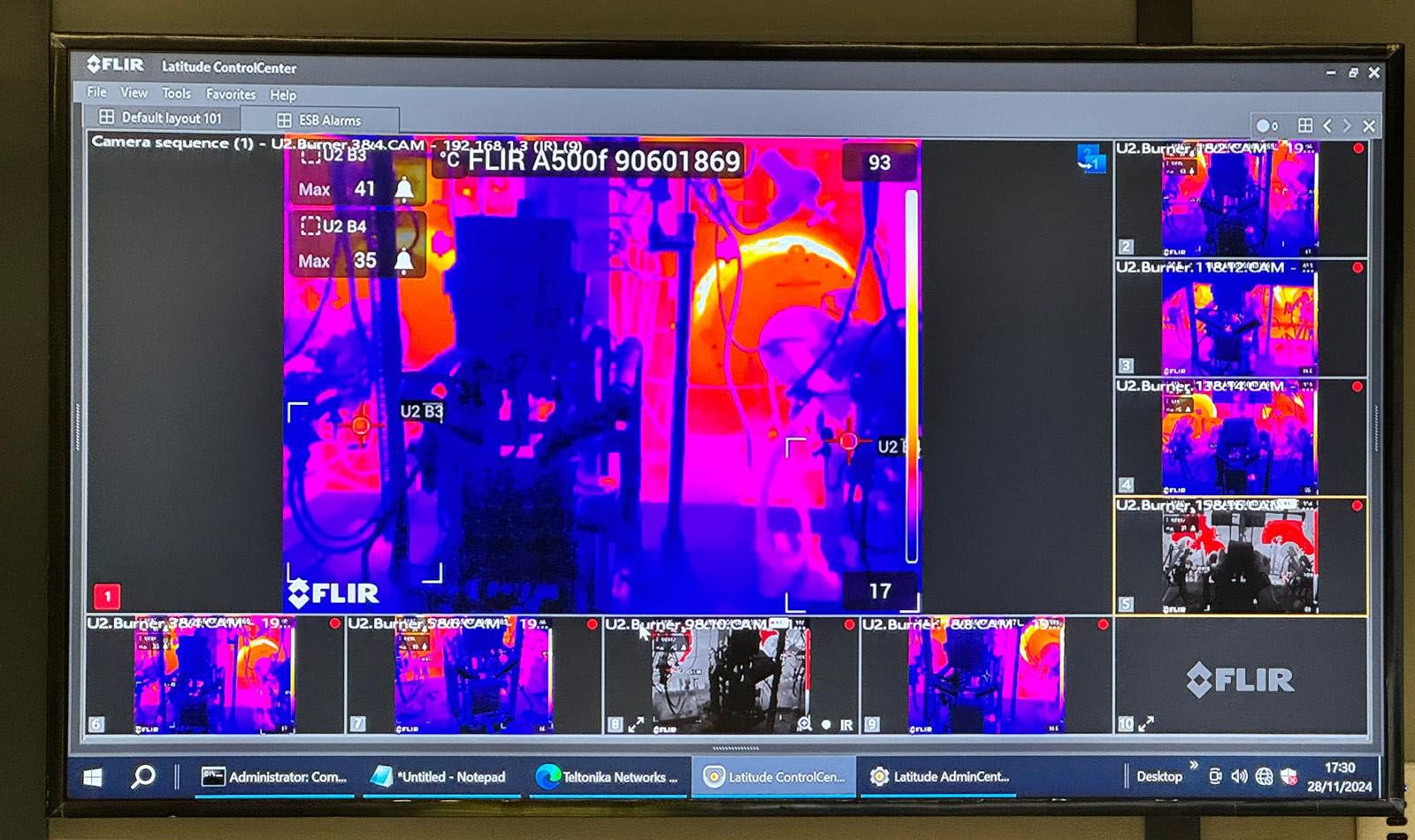Open Windows Start menu
This screenshot has height=840, width=1415.
coord(93,778)
